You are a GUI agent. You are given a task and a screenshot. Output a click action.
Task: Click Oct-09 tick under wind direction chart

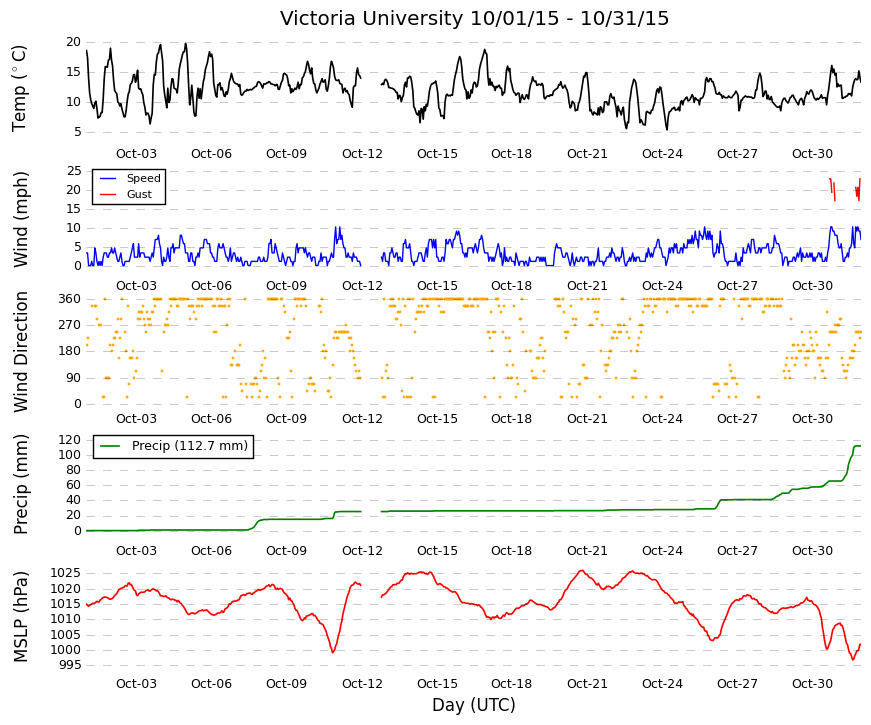point(286,419)
